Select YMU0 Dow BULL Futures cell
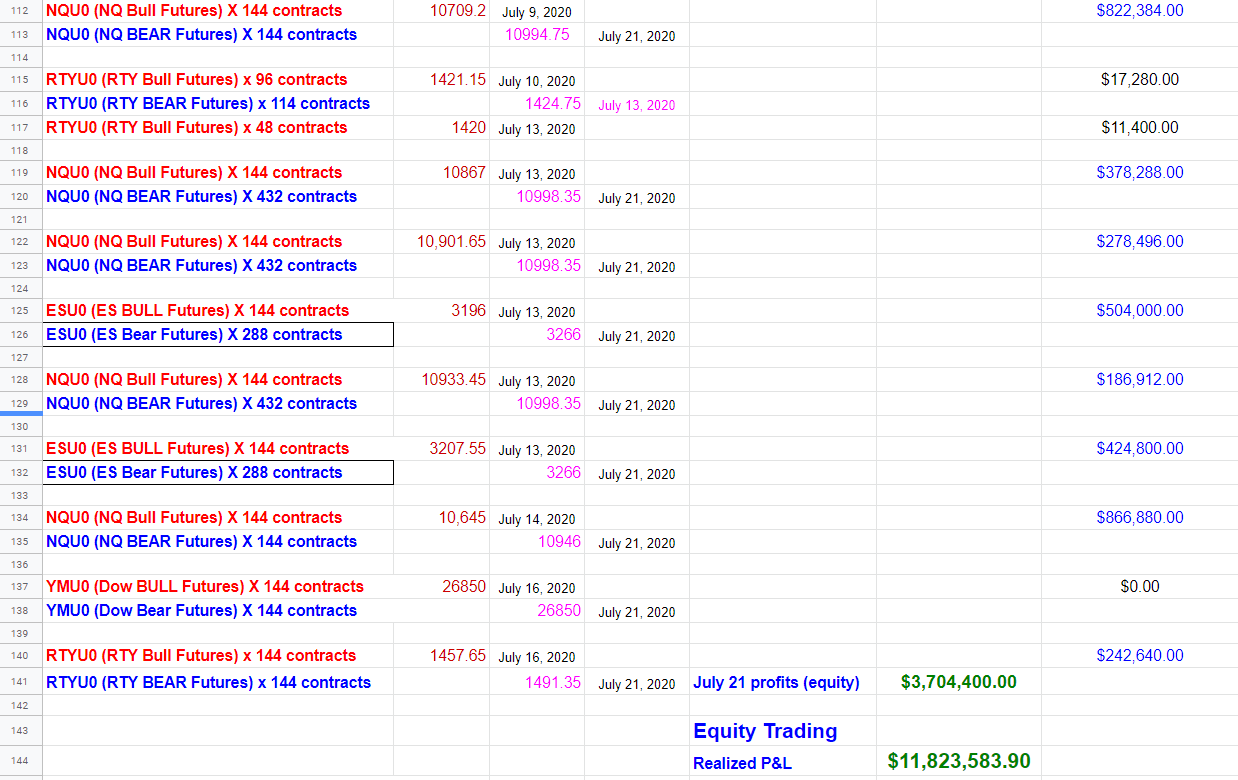Image resolution: width=1238 pixels, height=780 pixels. click(x=217, y=587)
